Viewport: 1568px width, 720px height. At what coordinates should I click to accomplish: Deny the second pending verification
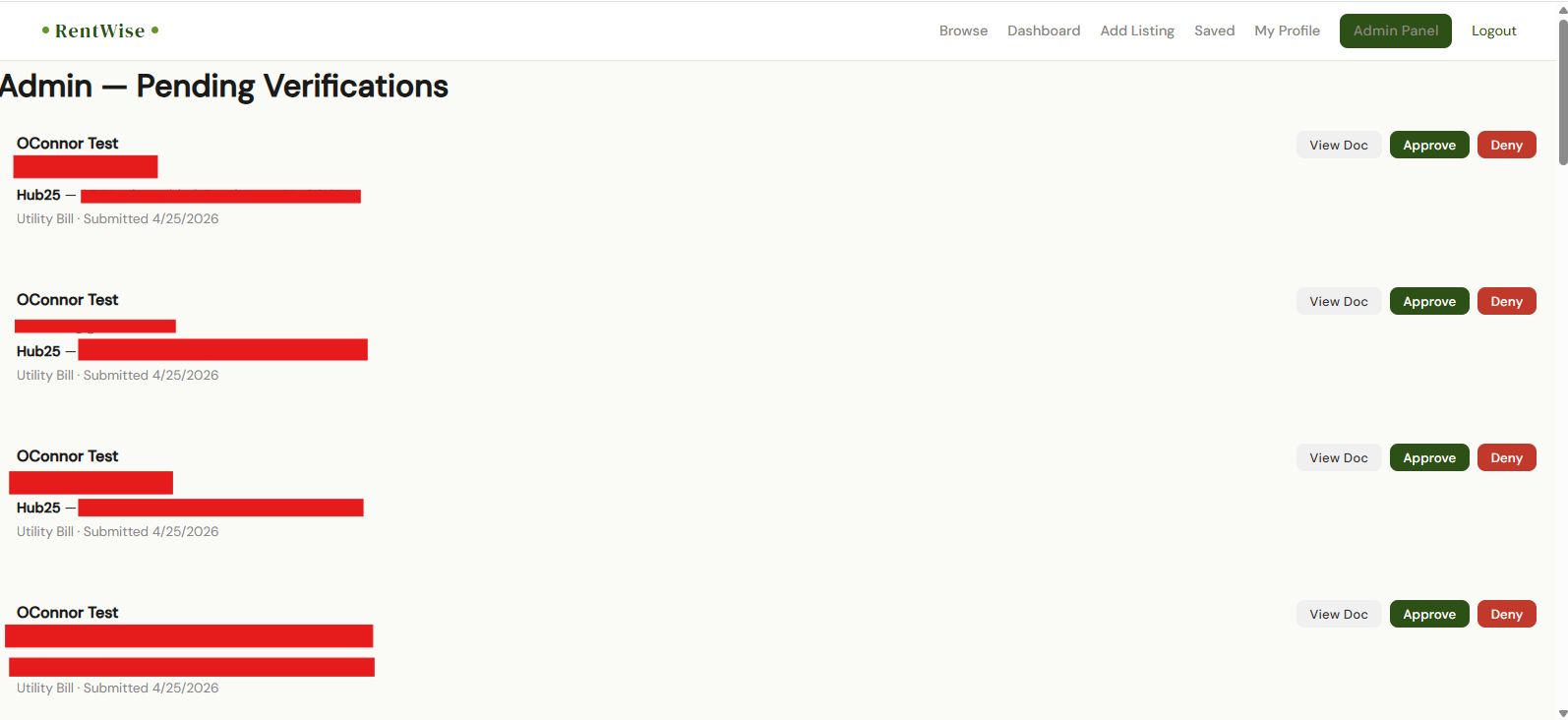tap(1506, 301)
